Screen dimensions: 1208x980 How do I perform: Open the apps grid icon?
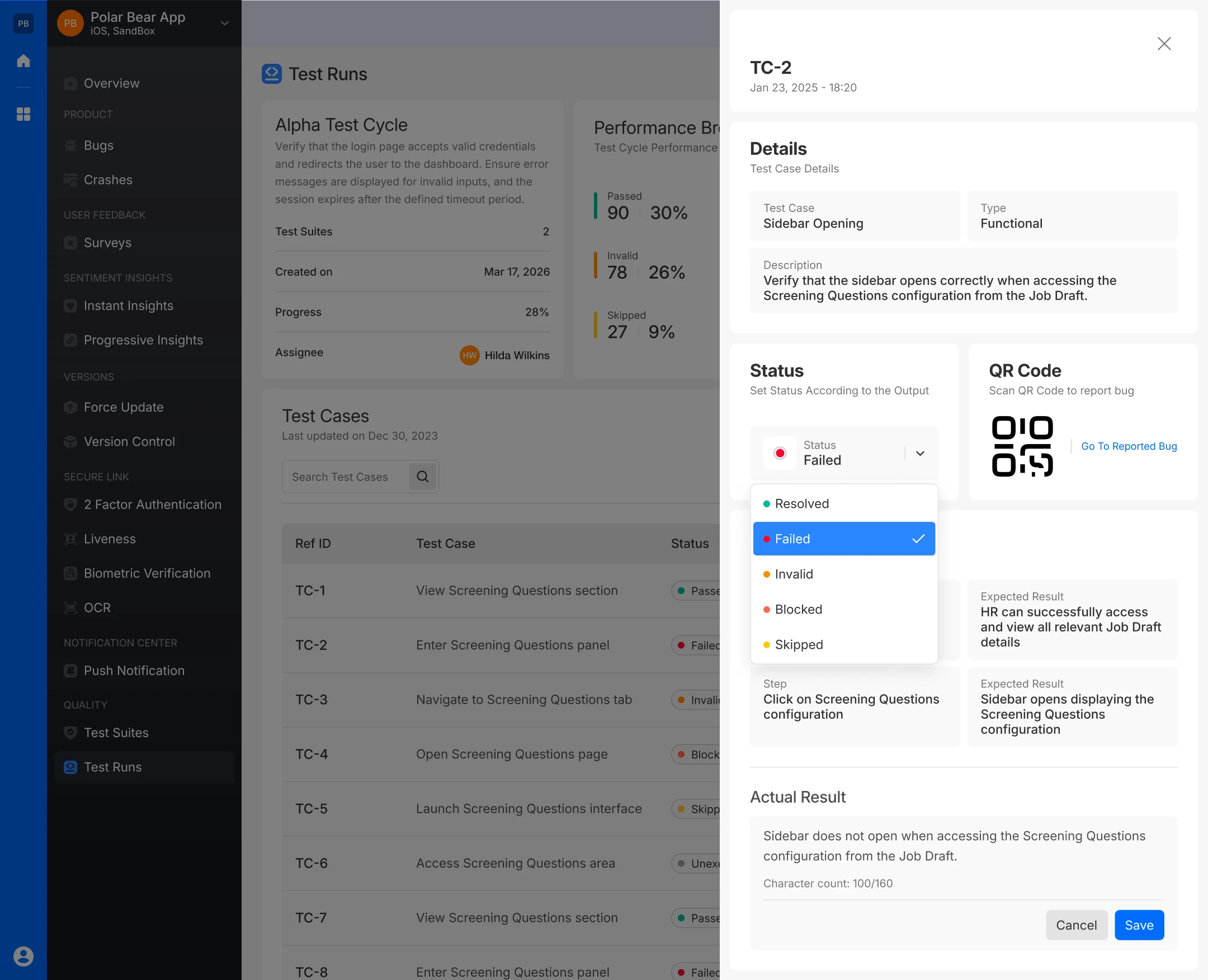point(23,114)
